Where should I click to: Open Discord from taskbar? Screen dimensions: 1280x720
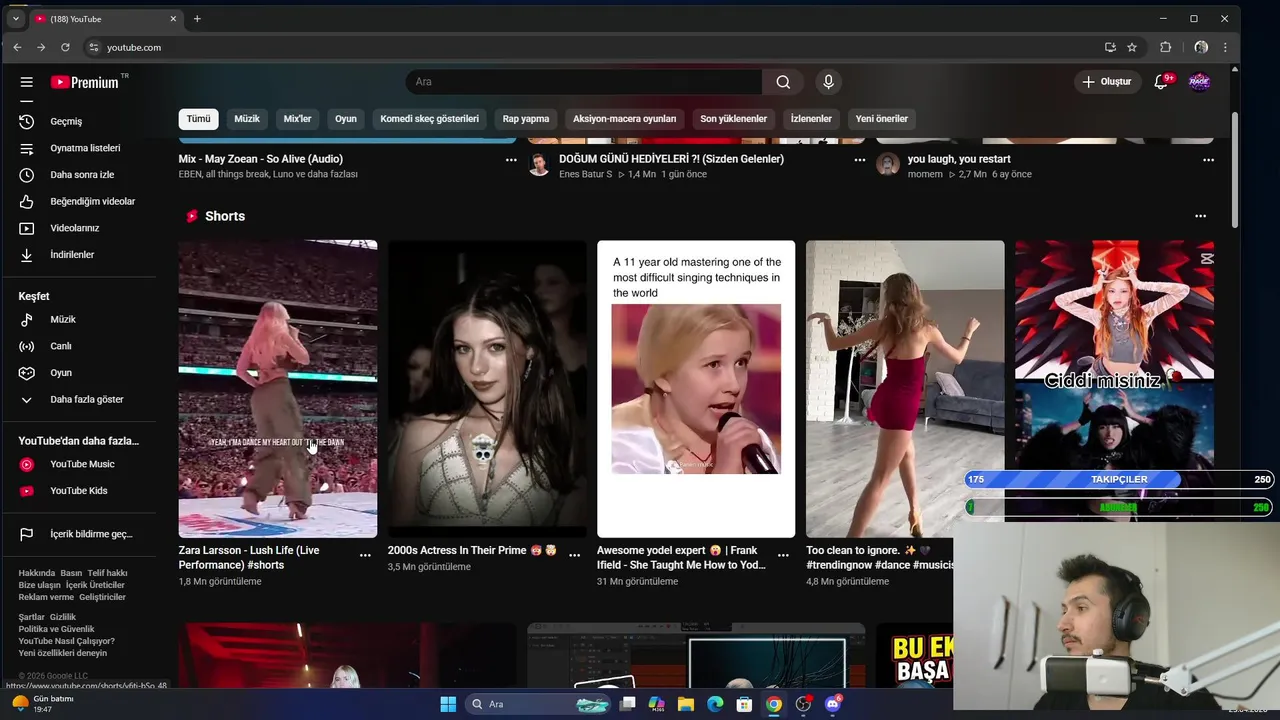[832, 704]
